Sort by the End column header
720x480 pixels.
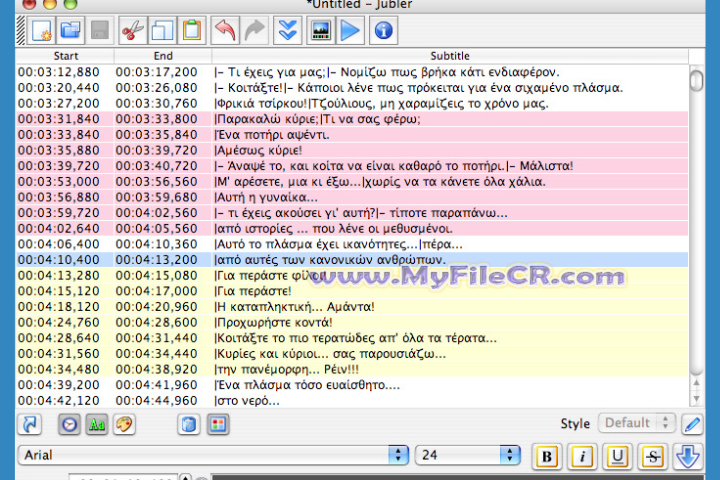click(163, 56)
